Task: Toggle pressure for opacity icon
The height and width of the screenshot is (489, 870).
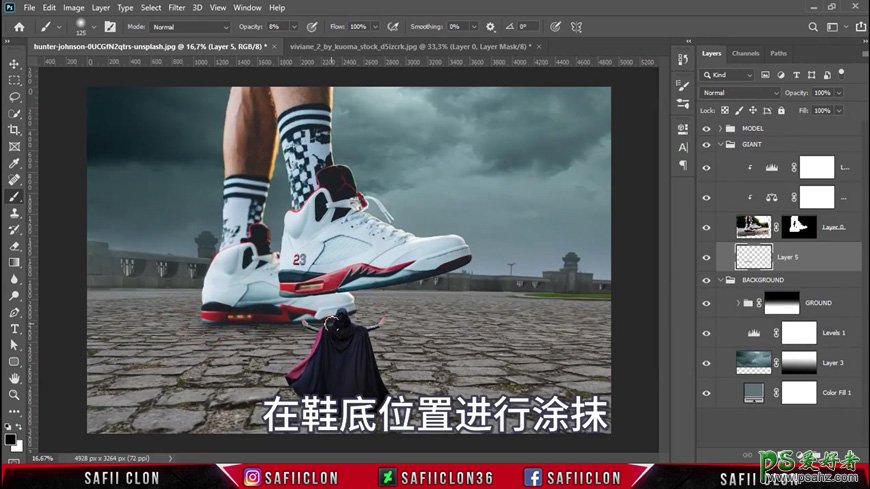Action: tap(312, 27)
